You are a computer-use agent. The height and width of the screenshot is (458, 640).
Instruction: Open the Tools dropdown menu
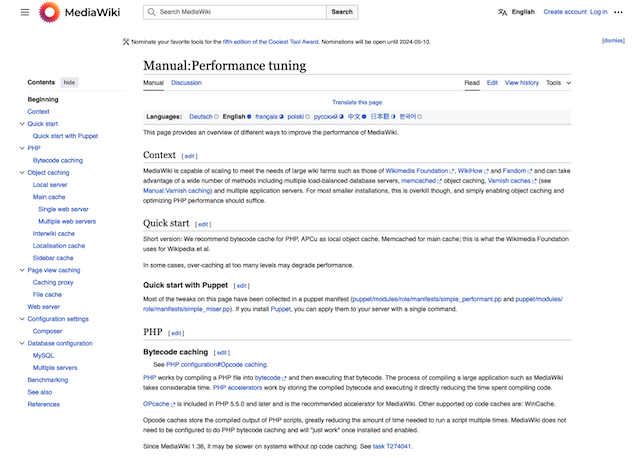tap(557, 82)
